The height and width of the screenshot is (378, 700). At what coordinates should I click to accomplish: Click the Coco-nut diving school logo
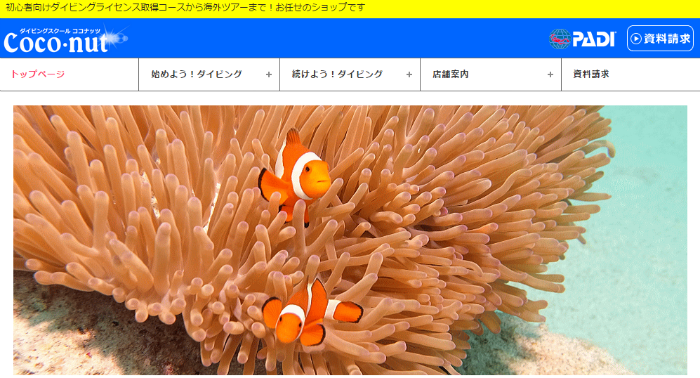[x=65, y=39]
